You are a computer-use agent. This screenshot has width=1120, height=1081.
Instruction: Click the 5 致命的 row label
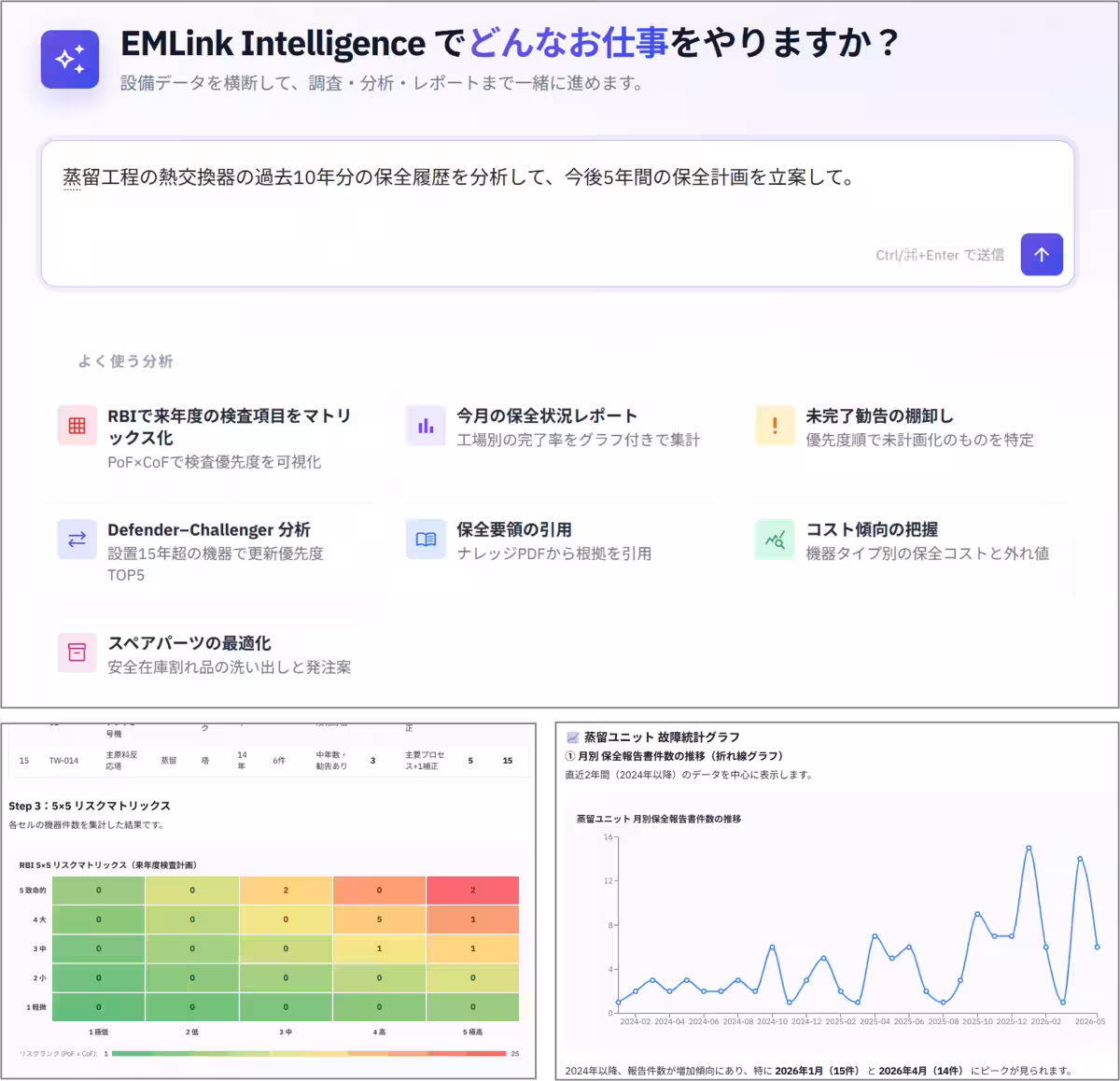click(x=33, y=891)
